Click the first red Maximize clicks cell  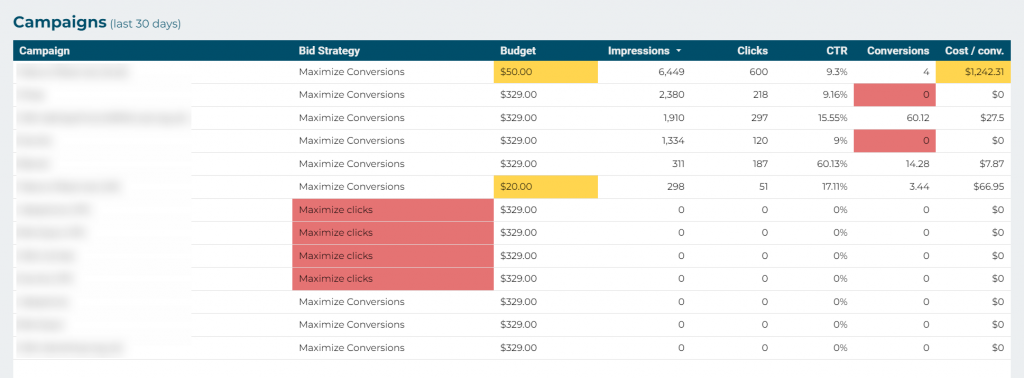[x=393, y=210]
